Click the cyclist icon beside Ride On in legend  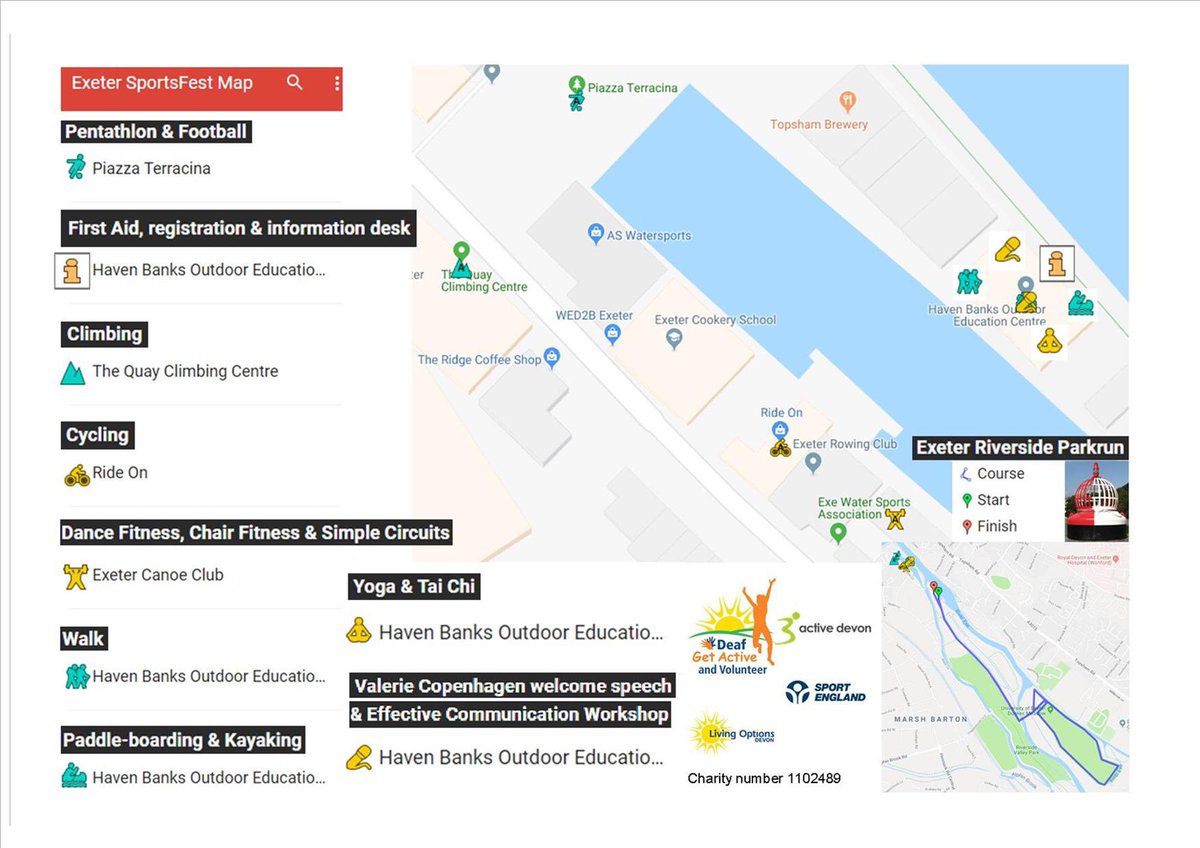pos(77,474)
